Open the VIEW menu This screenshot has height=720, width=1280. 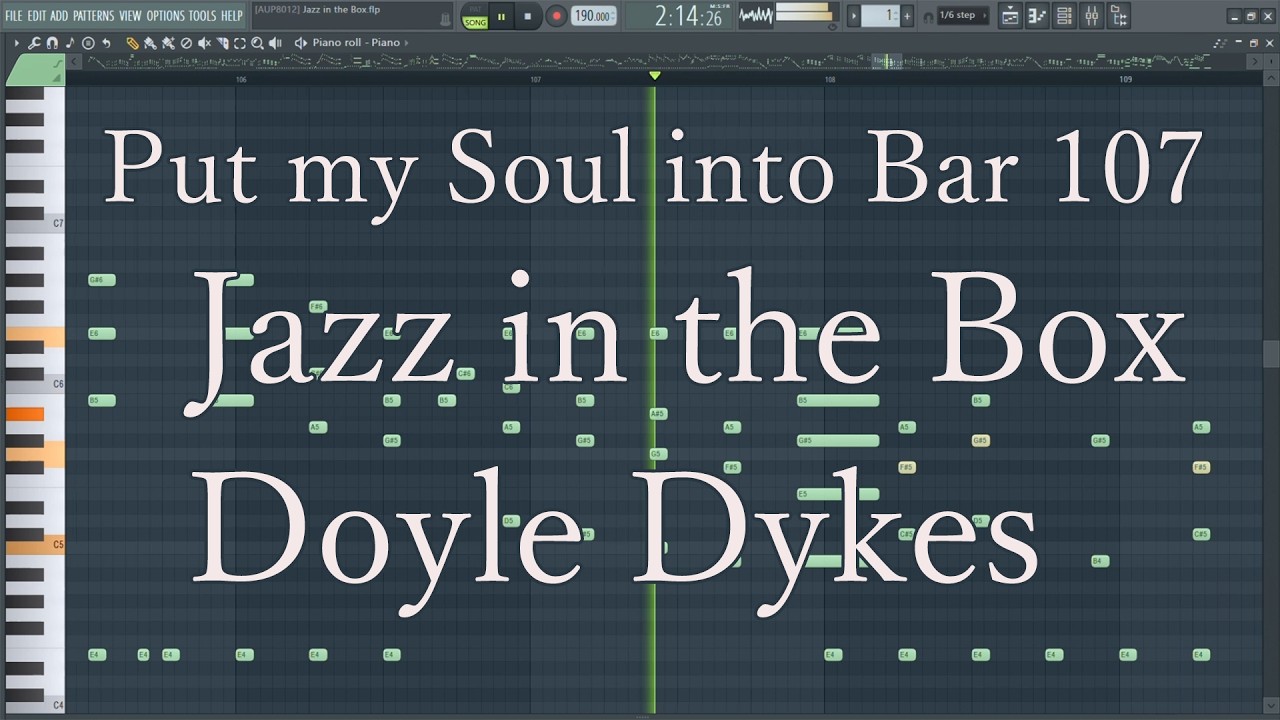(131, 16)
